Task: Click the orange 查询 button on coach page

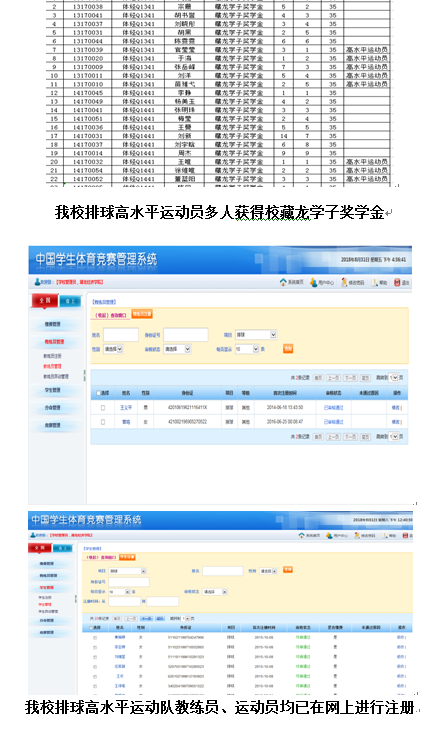Action: 288,349
